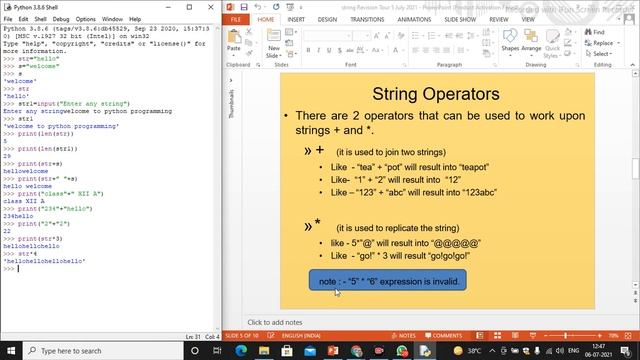Toggle Align Left paragraph alignment
This screenshot has height=360, width=640.
(416, 50)
